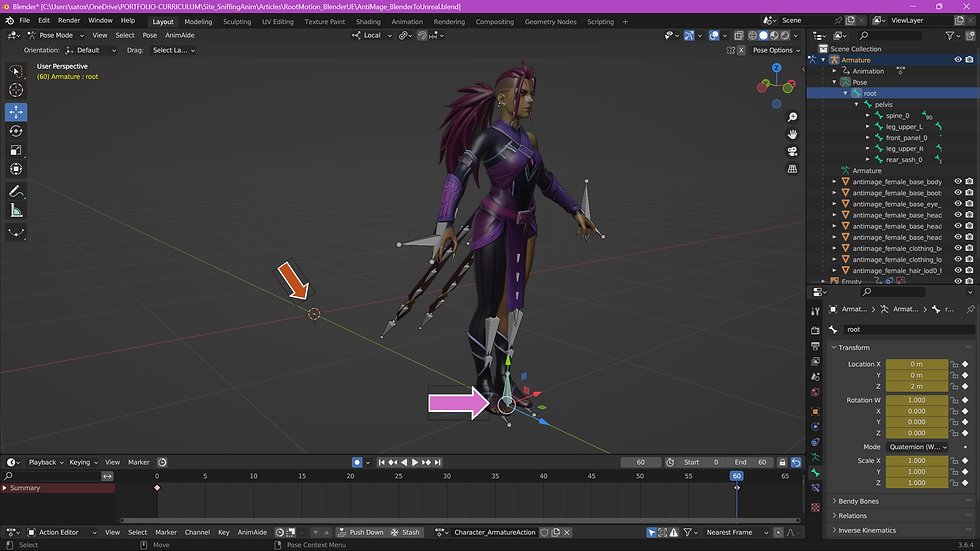Toggle auto keying record button
The width and height of the screenshot is (980, 551).
tap(357, 462)
